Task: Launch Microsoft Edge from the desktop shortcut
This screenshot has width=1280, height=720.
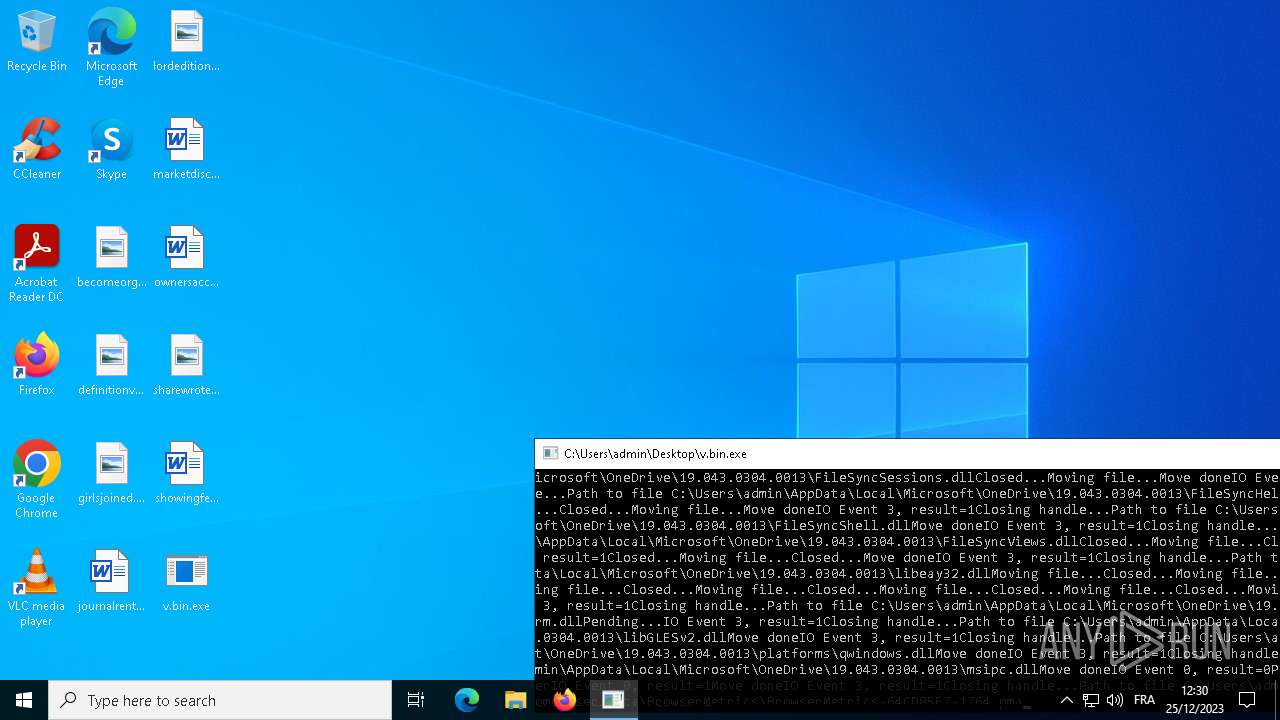Action: click(111, 48)
